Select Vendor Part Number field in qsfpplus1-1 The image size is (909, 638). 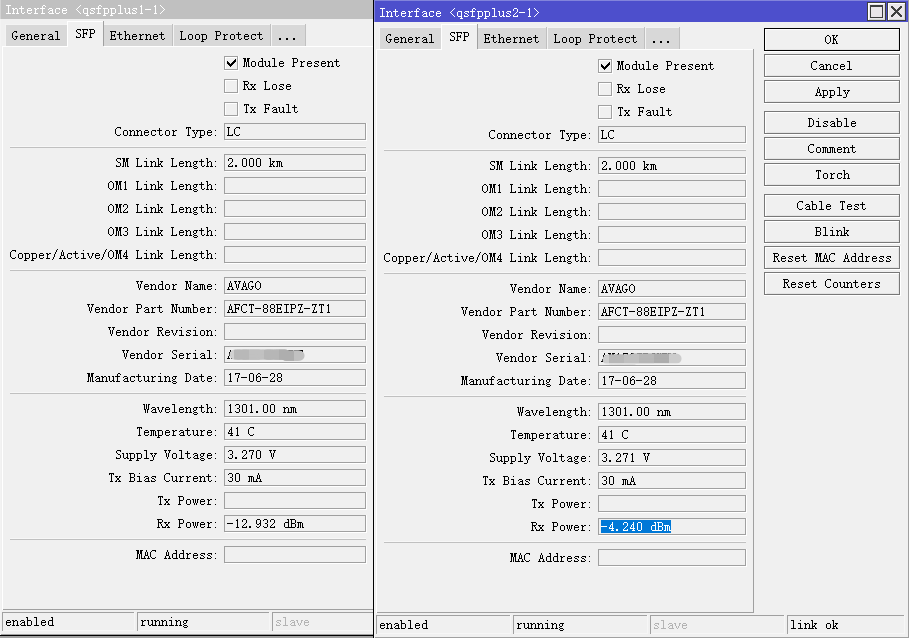(x=294, y=309)
